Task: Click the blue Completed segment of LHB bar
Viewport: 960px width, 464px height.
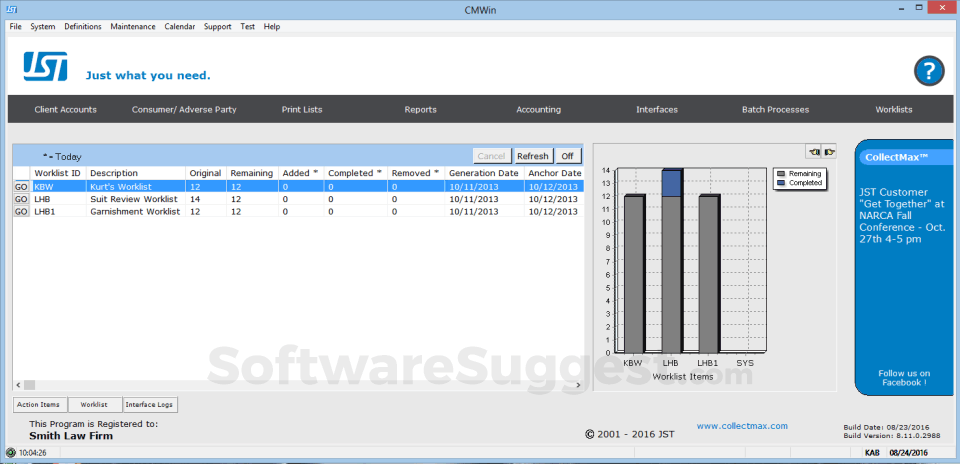Action: (x=672, y=183)
